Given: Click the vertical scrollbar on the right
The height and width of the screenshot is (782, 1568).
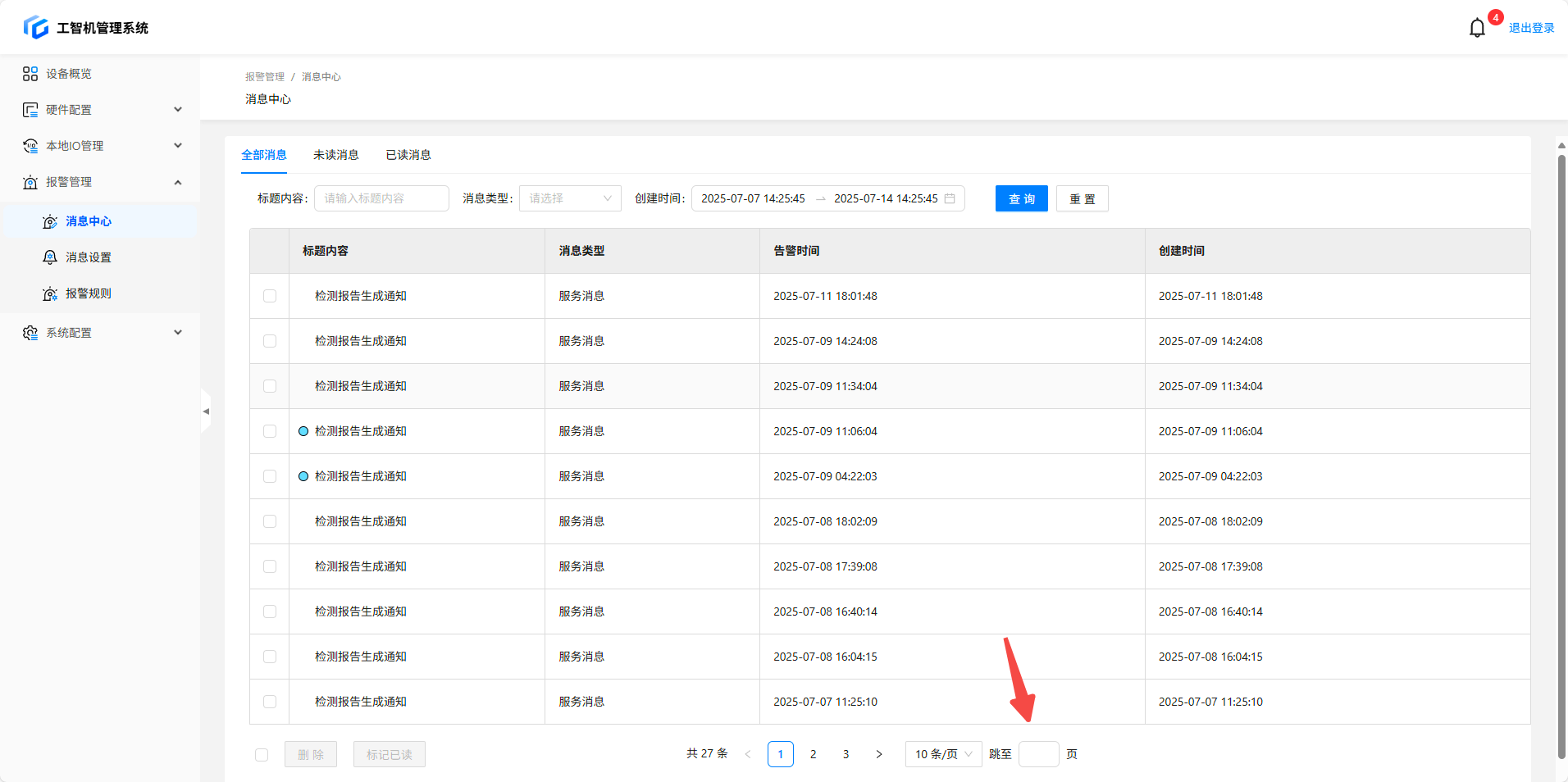Looking at the screenshot, I should 1561,451.
